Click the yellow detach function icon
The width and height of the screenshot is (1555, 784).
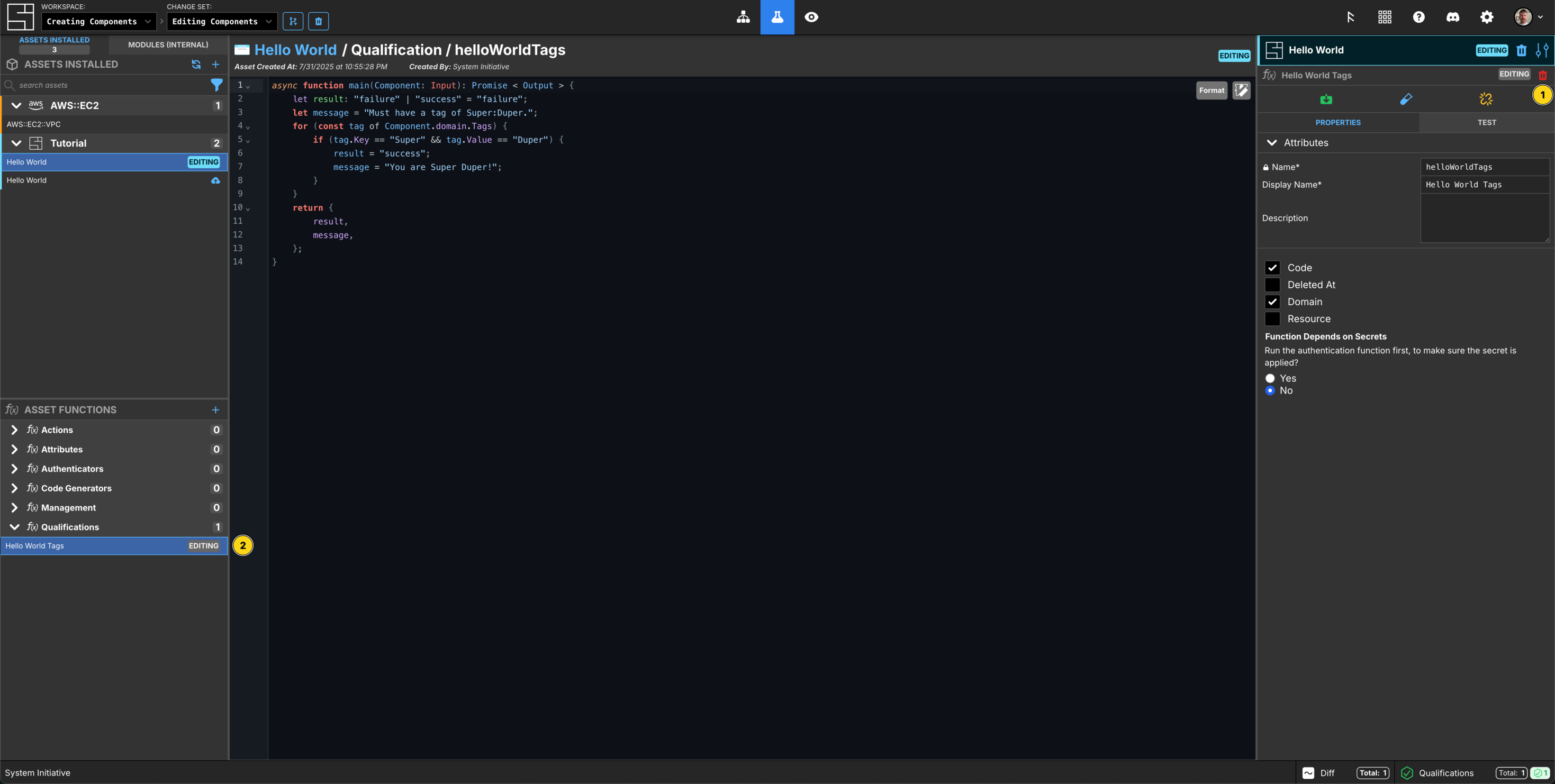pos(1486,99)
